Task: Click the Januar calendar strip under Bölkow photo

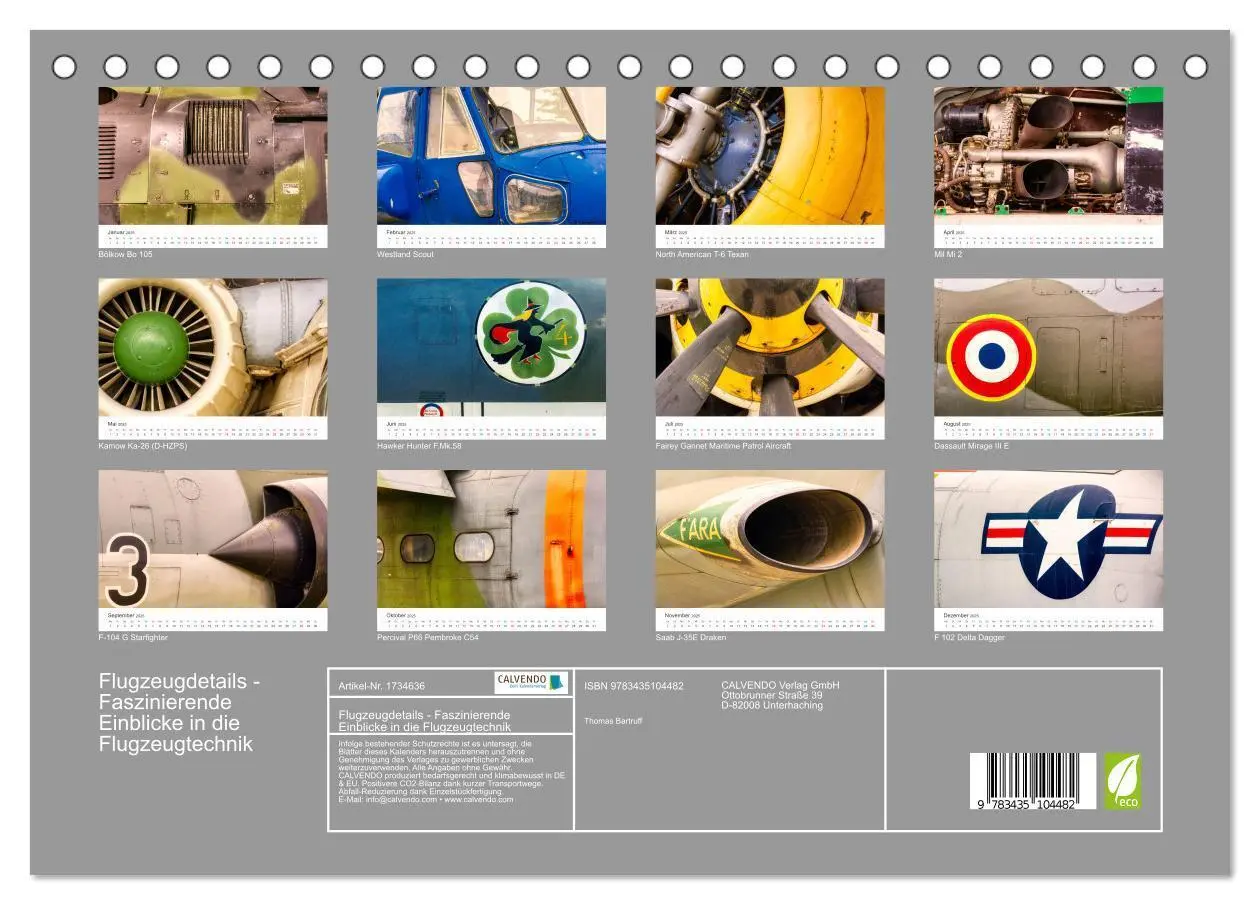Action: pos(213,236)
